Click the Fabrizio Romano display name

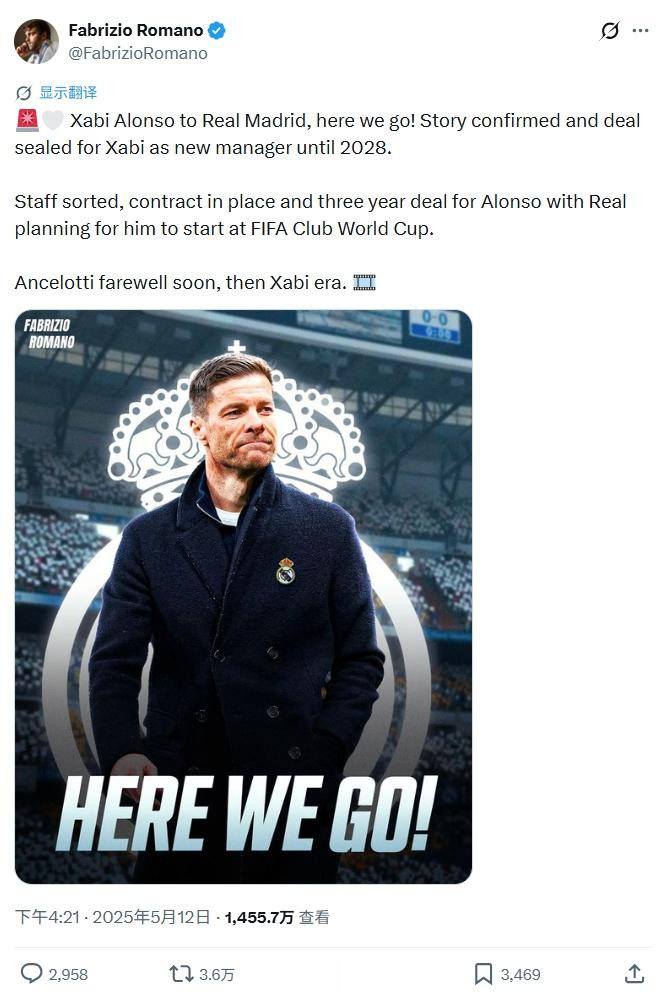click(x=136, y=30)
